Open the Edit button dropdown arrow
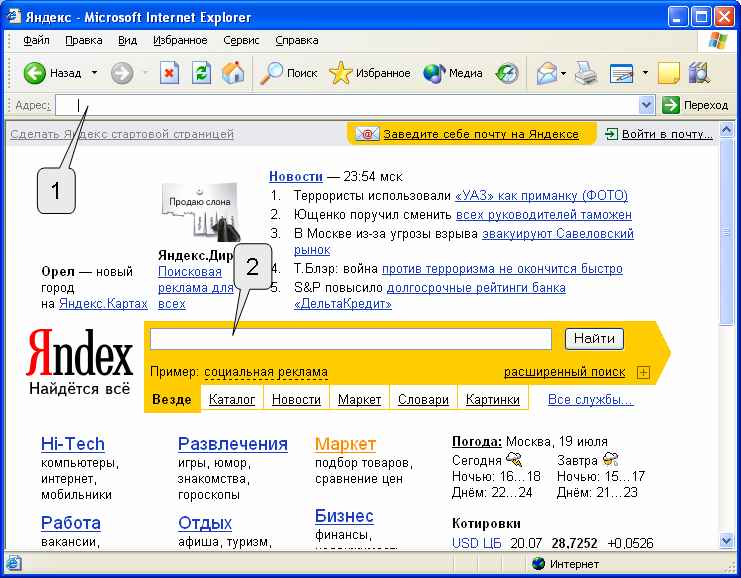The image size is (741, 578). pos(645,73)
